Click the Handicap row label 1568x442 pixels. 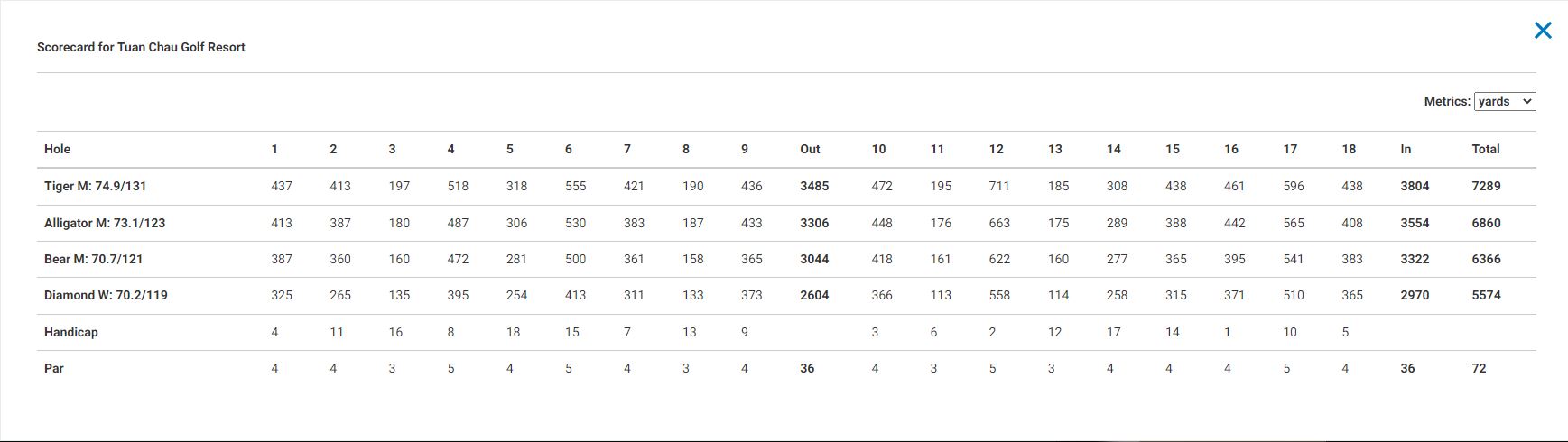tap(71, 332)
